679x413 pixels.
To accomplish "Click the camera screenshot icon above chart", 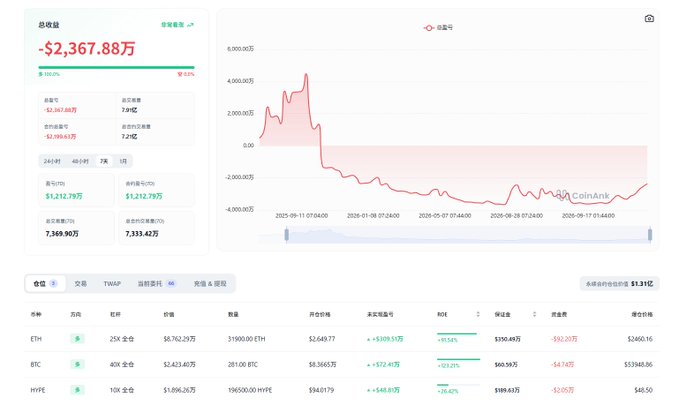I will (x=649, y=19).
